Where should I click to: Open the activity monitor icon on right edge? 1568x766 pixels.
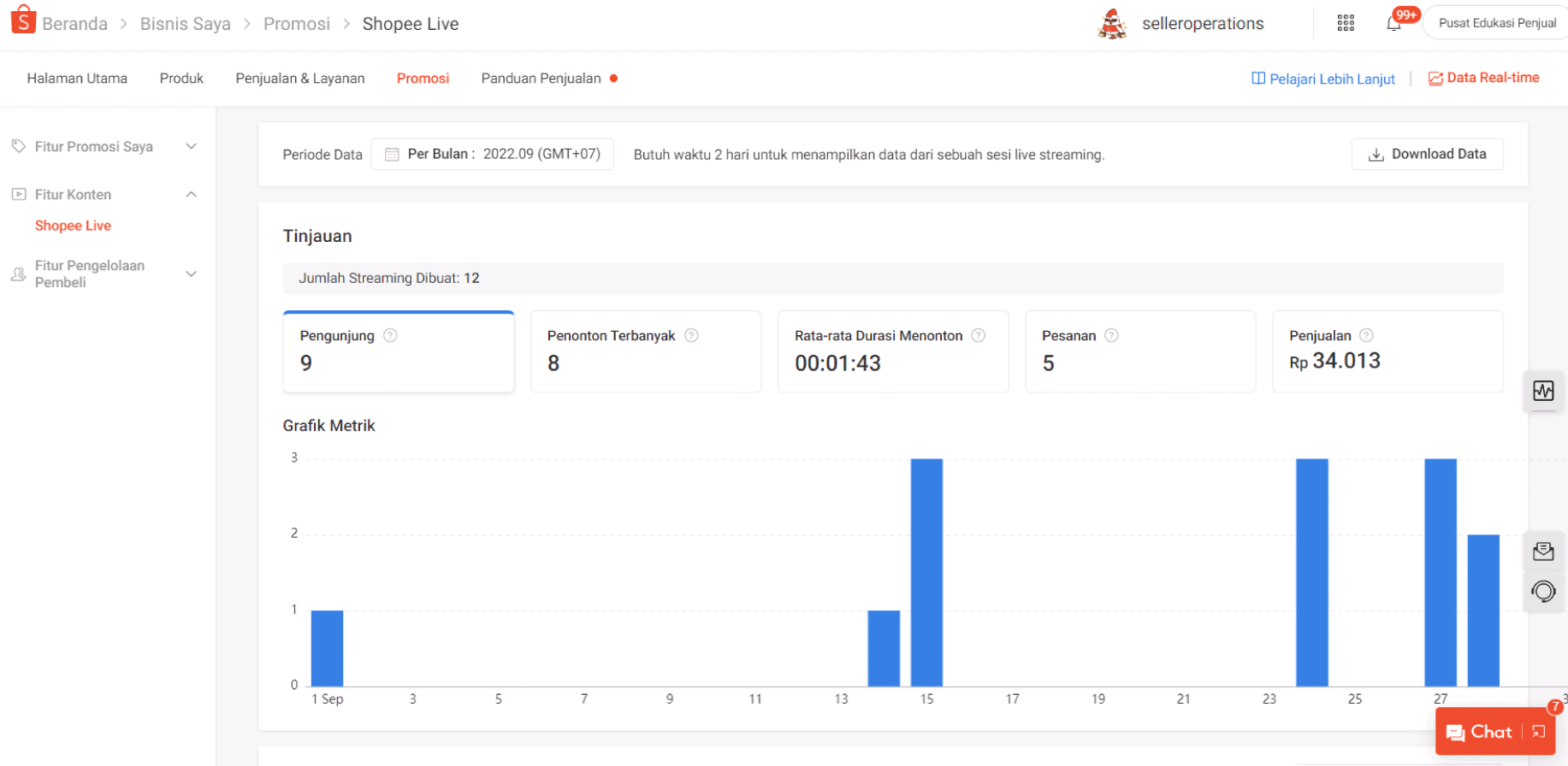[x=1543, y=391]
